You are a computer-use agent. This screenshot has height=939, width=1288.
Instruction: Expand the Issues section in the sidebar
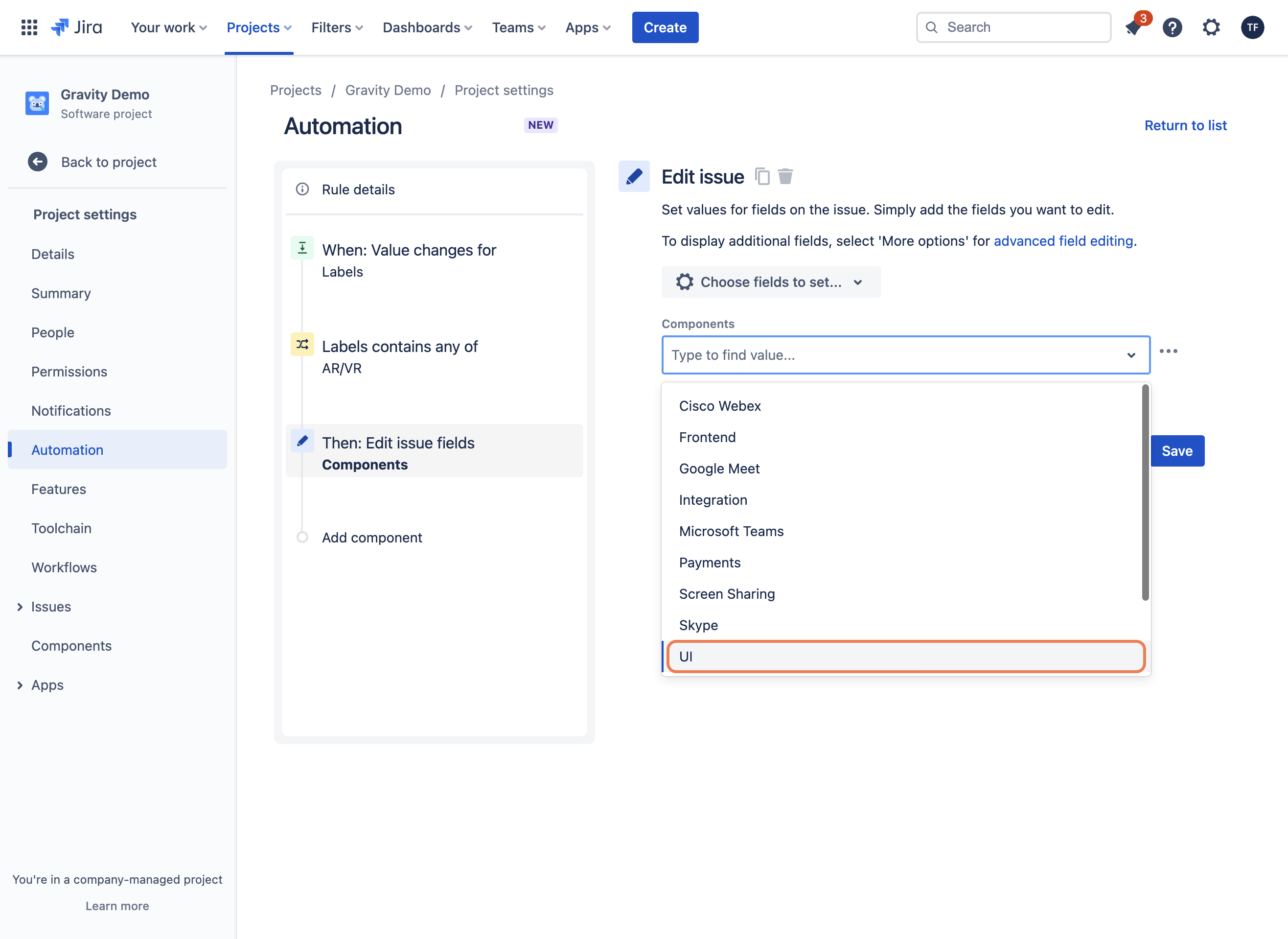pos(20,607)
